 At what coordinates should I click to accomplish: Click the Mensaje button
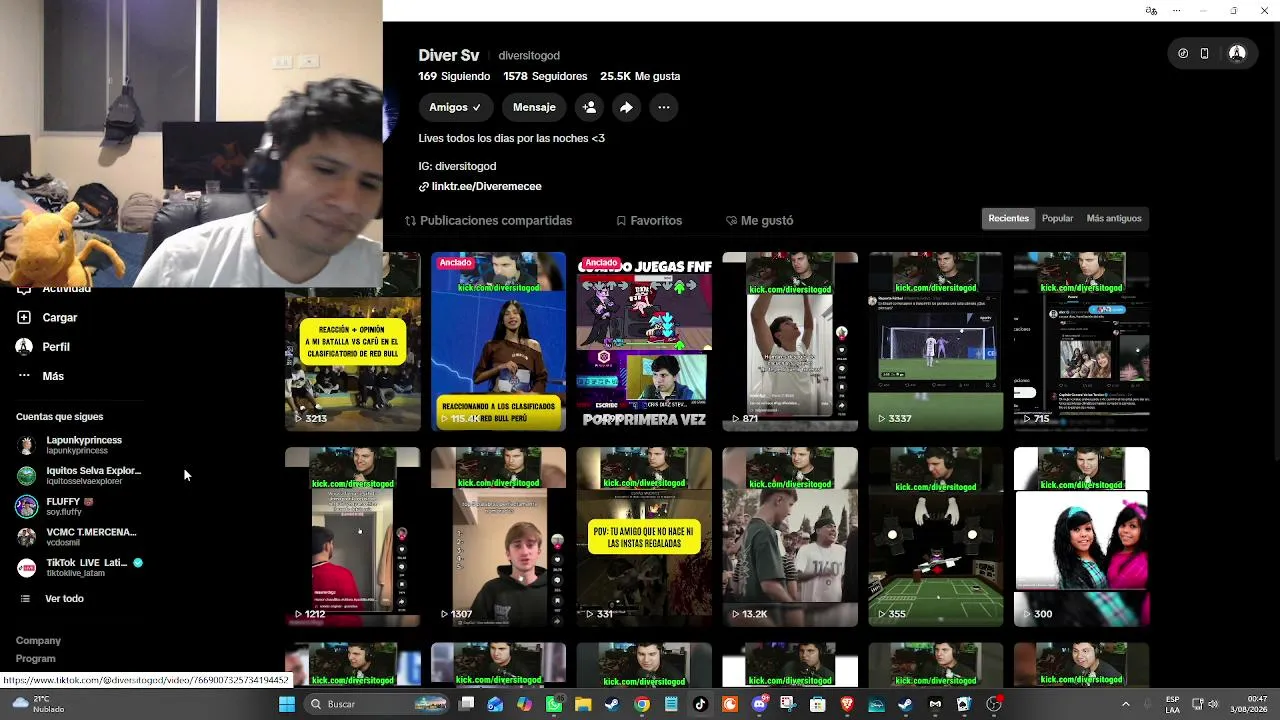534,107
